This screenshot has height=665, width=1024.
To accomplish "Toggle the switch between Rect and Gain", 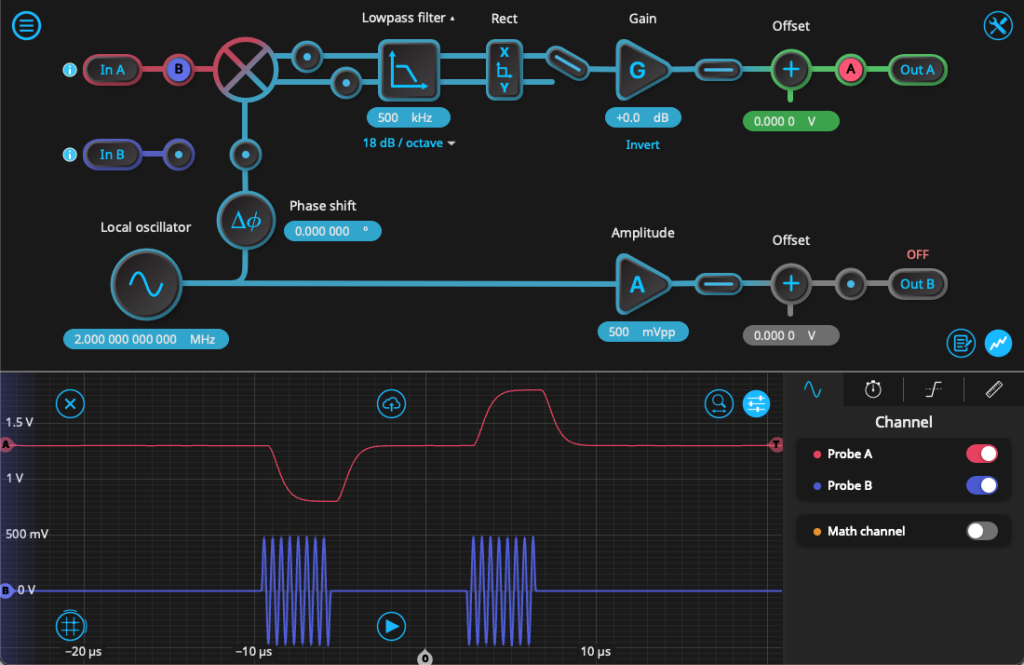I will tap(568, 64).
